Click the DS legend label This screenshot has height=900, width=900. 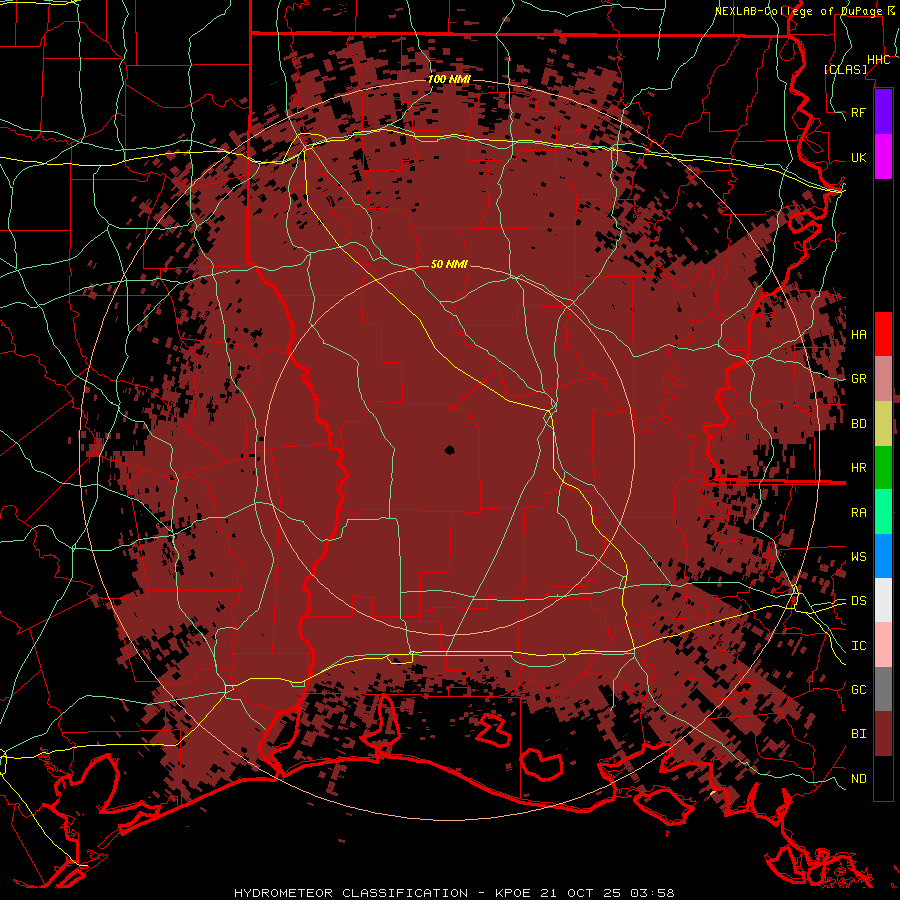pos(859,601)
